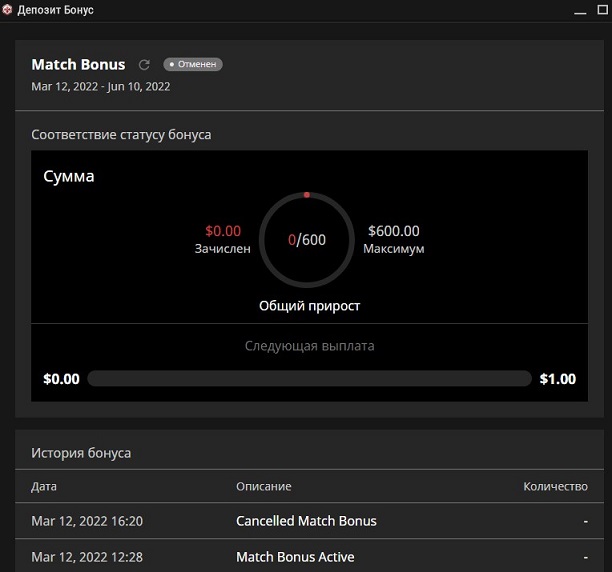The width and height of the screenshot is (612, 572).
Task: Click the $600.00 Максимум value
Action: (x=394, y=231)
